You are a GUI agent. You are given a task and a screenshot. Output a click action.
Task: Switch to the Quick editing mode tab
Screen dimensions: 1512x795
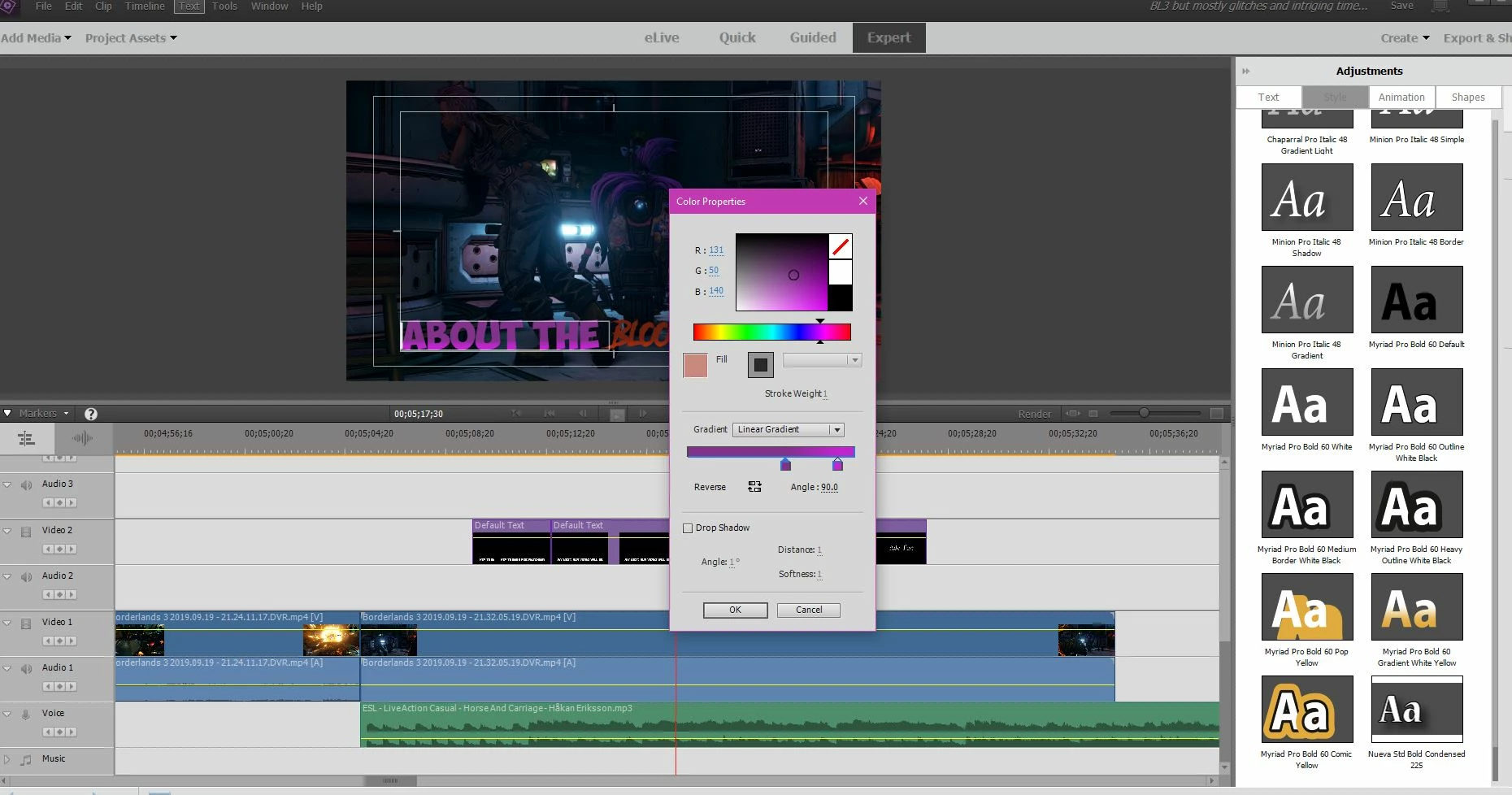point(737,38)
